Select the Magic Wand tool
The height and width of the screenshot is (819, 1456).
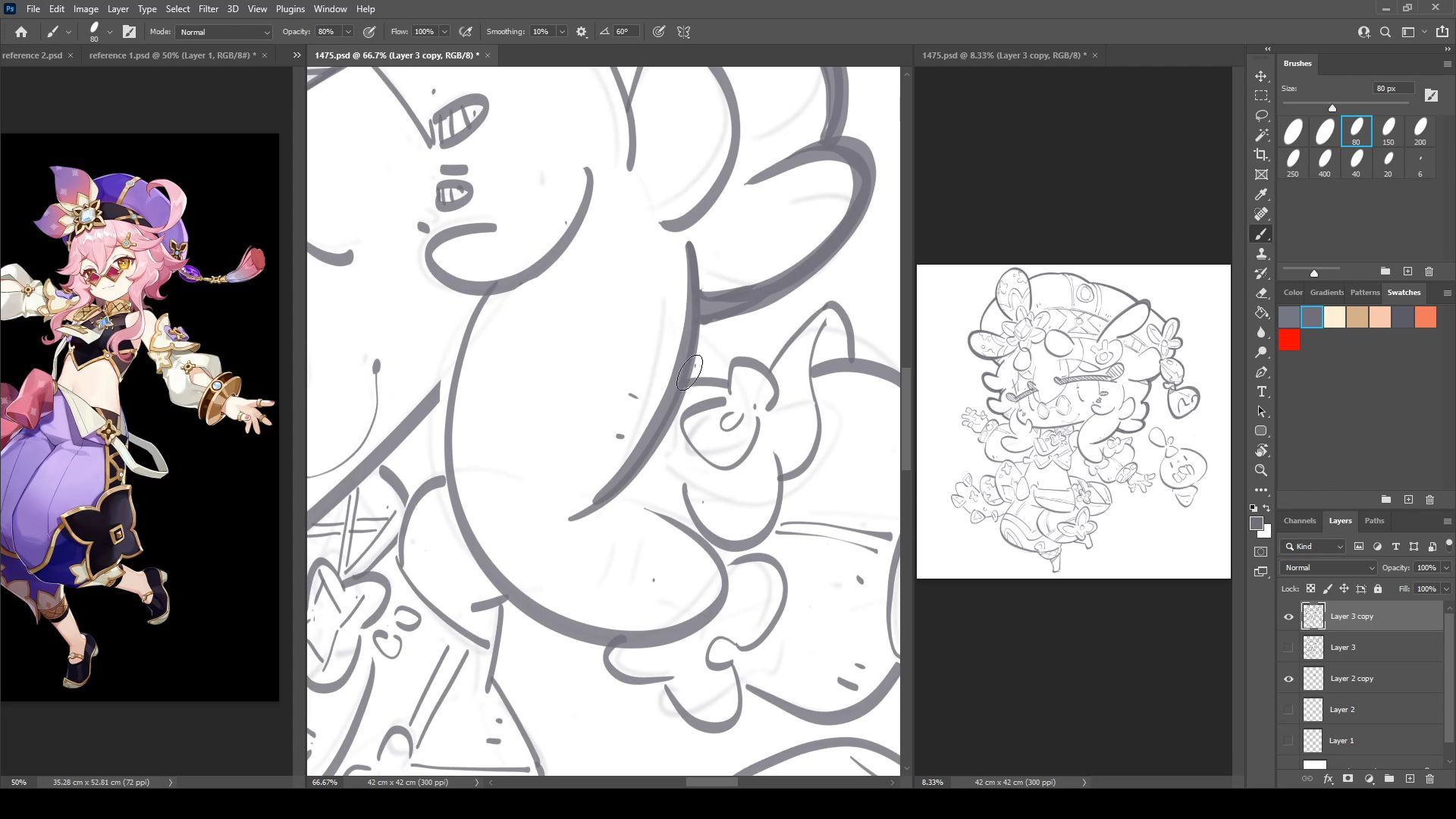pyautogui.click(x=1261, y=136)
